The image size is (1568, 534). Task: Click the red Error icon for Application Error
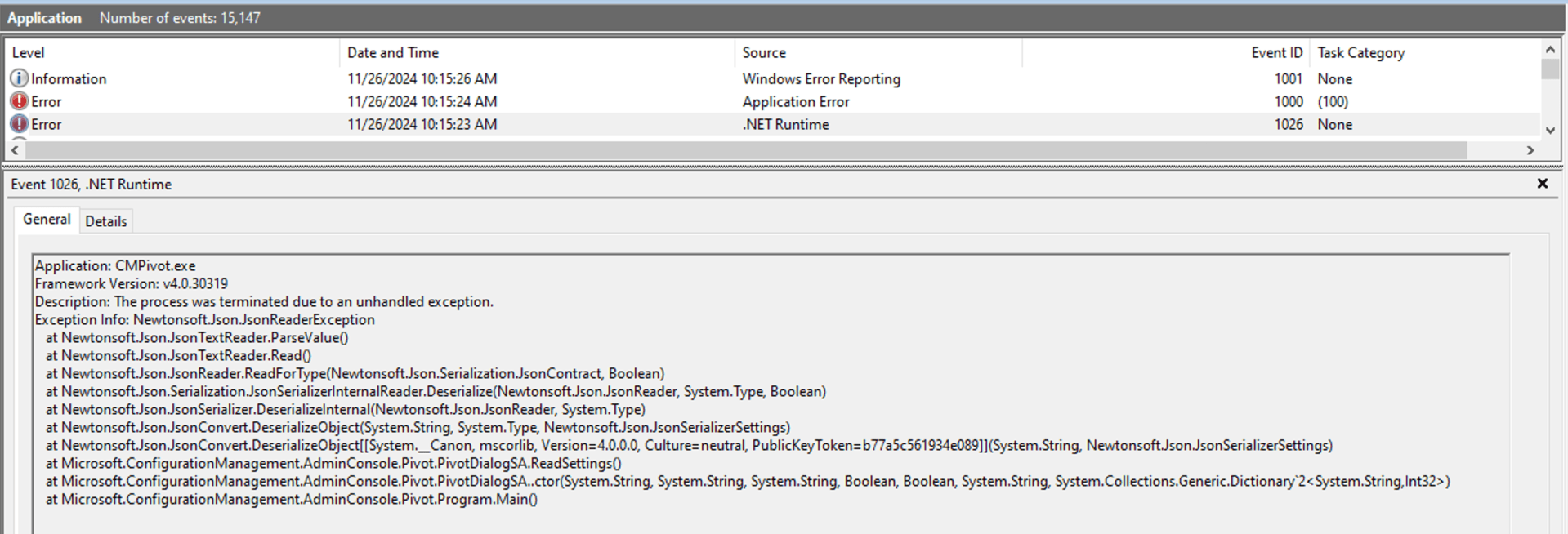click(x=19, y=101)
